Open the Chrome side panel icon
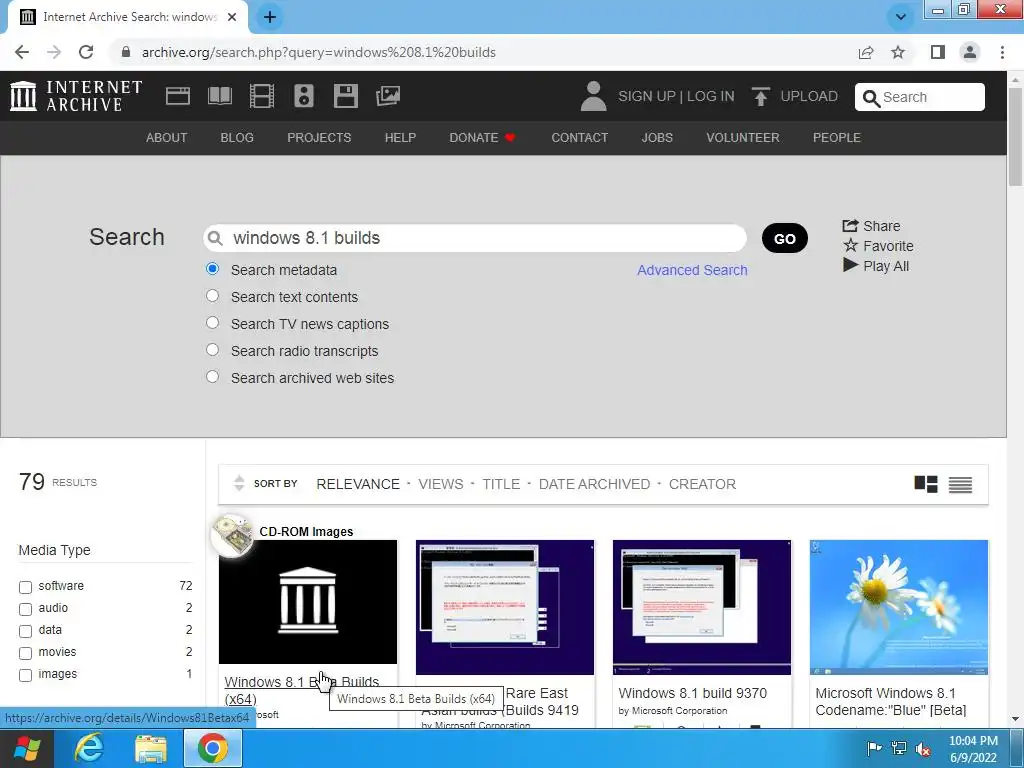Image resolution: width=1024 pixels, height=768 pixels. click(938, 52)
